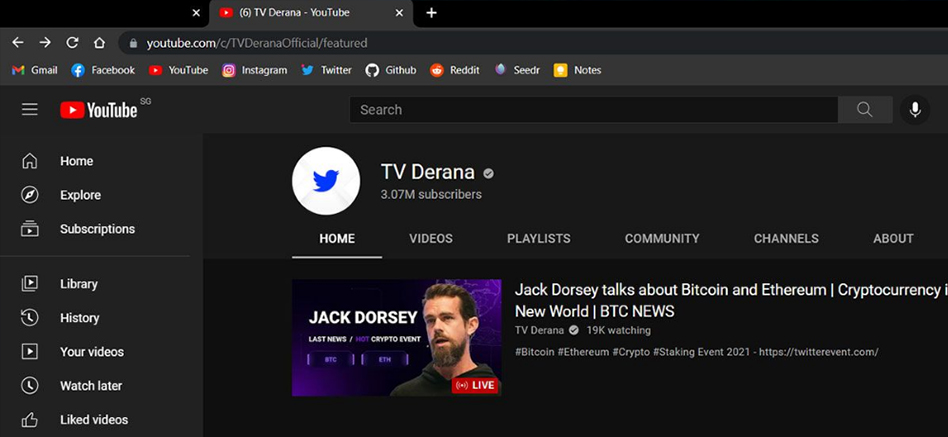Switch to the VIDEOS tab
The width and height of the screenshot is (948, 437).
tap(430, 239)
